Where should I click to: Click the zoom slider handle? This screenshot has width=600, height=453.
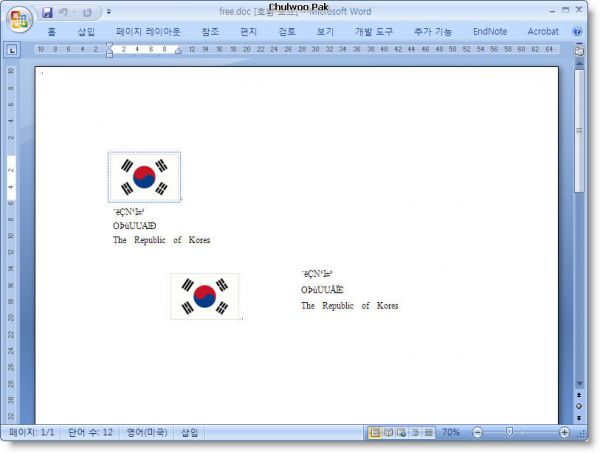pos(509,432)
